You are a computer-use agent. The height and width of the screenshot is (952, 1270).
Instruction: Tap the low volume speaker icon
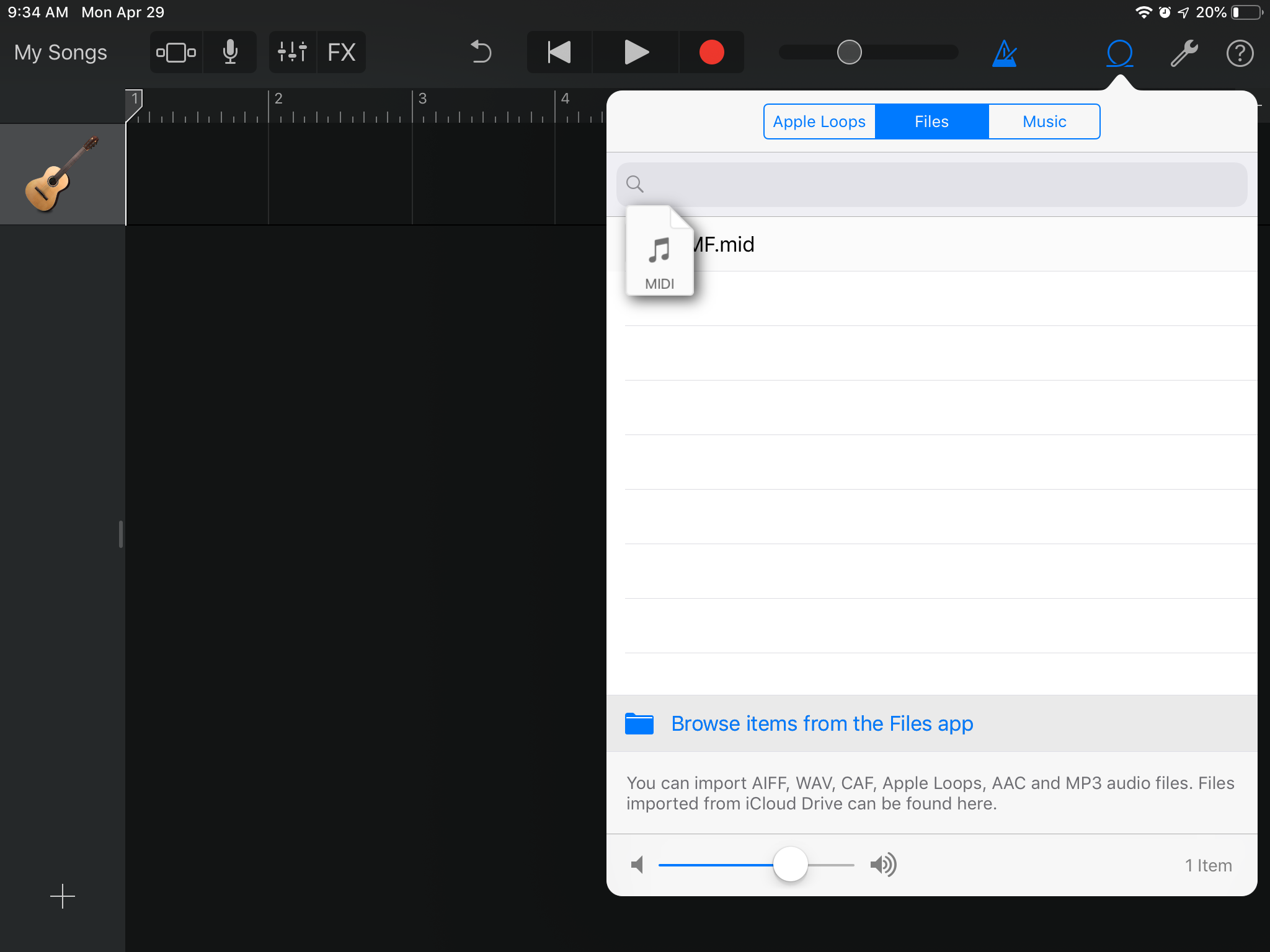point(637,864)
